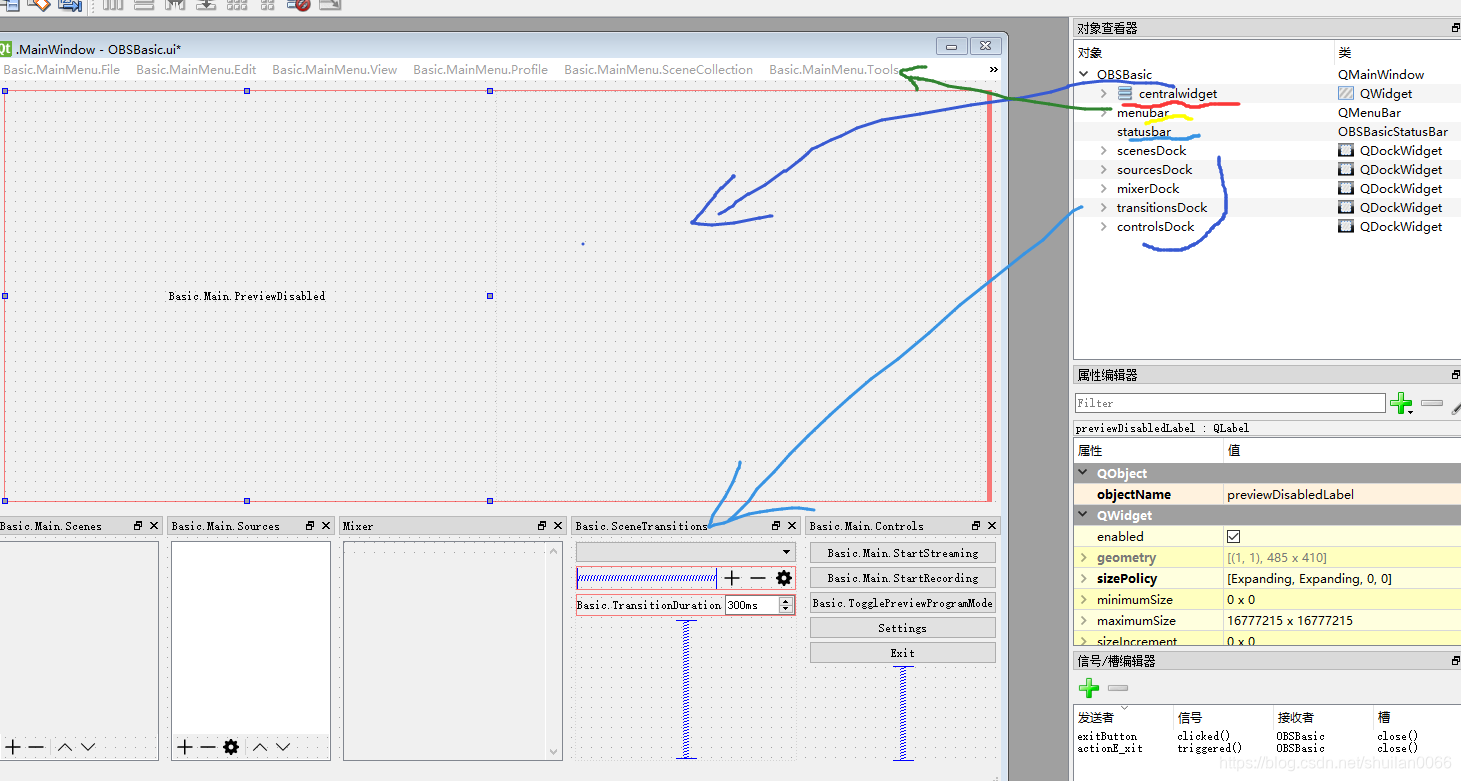1461x781 pixels.
Task: Expand the scenesDock tree node
Action: pyautogui.click(x=1104, y=151)
